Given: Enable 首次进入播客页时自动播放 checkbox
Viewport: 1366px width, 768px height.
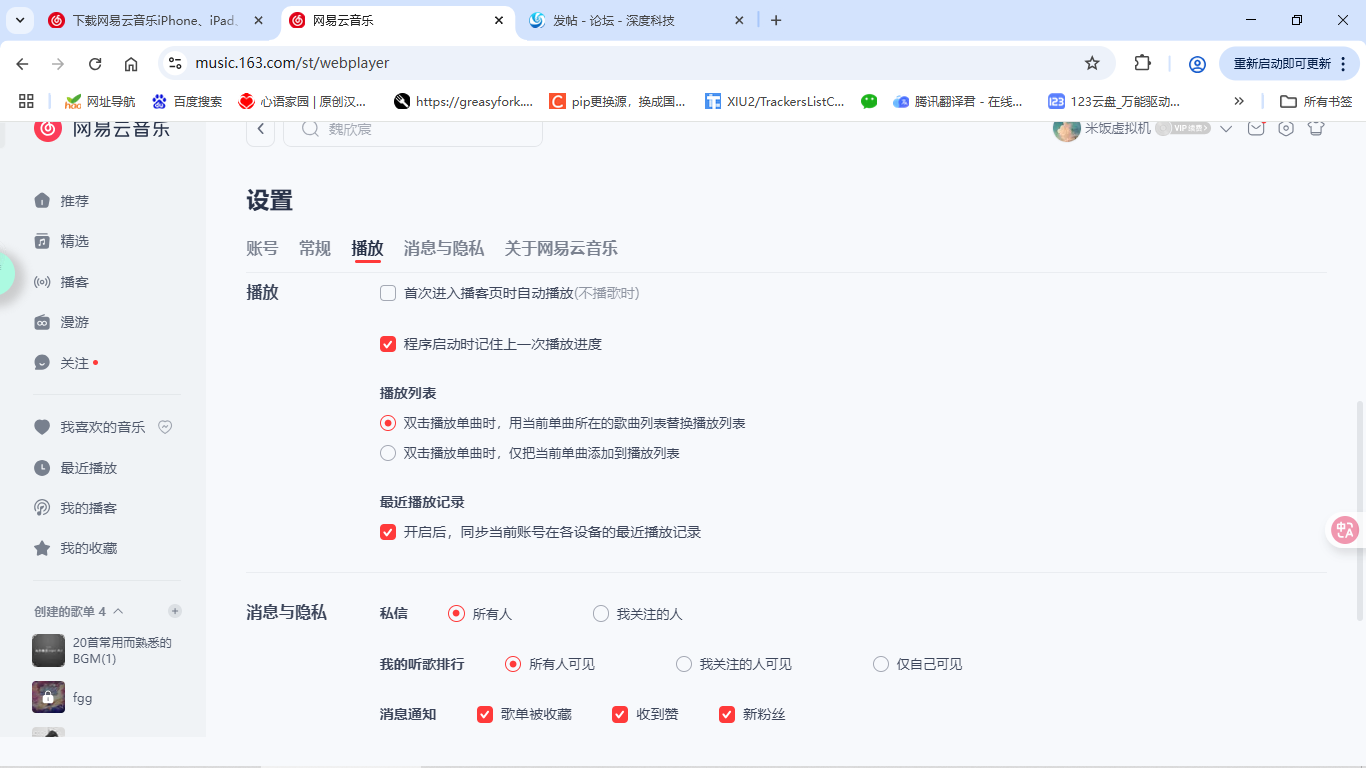Looking at the screenshot, I should (x=388, y=293).
